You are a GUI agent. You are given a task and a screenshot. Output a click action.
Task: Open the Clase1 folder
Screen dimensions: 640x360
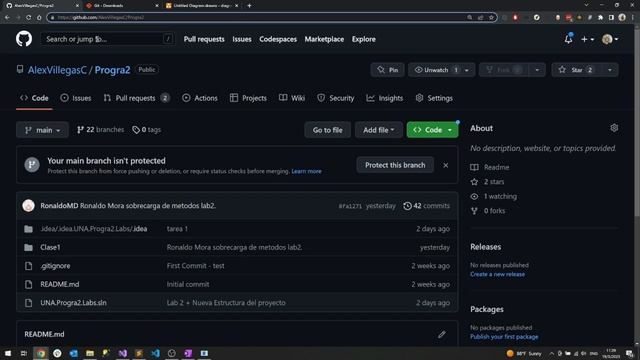(50, 247)
